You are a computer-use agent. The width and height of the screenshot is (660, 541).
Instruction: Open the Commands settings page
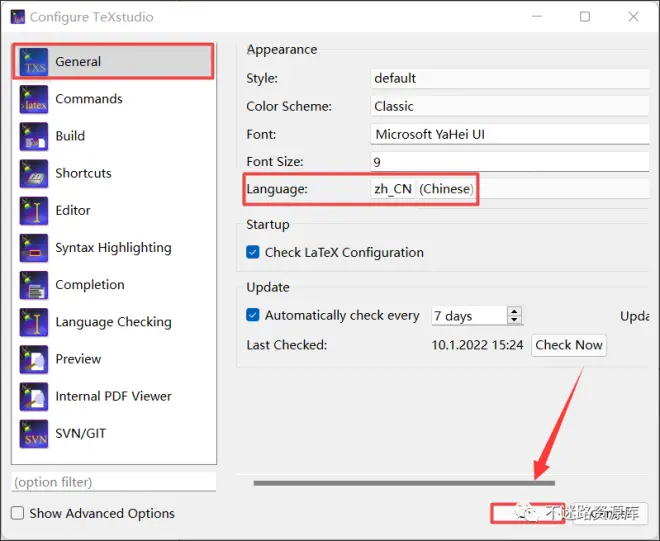[114, 99]
